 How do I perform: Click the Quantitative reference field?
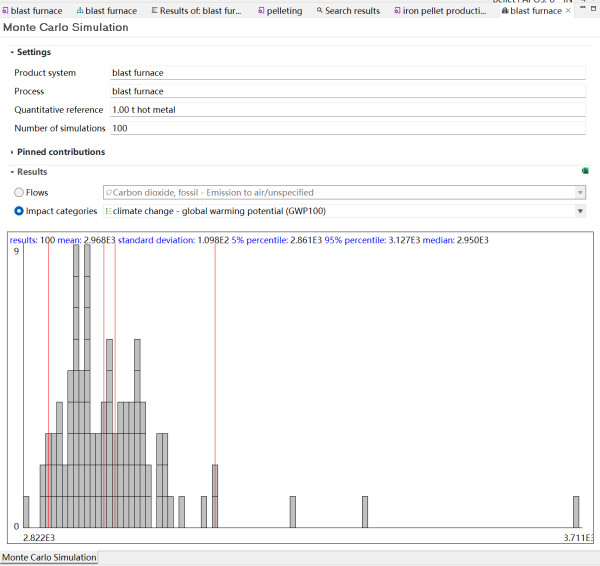point(348,109)
